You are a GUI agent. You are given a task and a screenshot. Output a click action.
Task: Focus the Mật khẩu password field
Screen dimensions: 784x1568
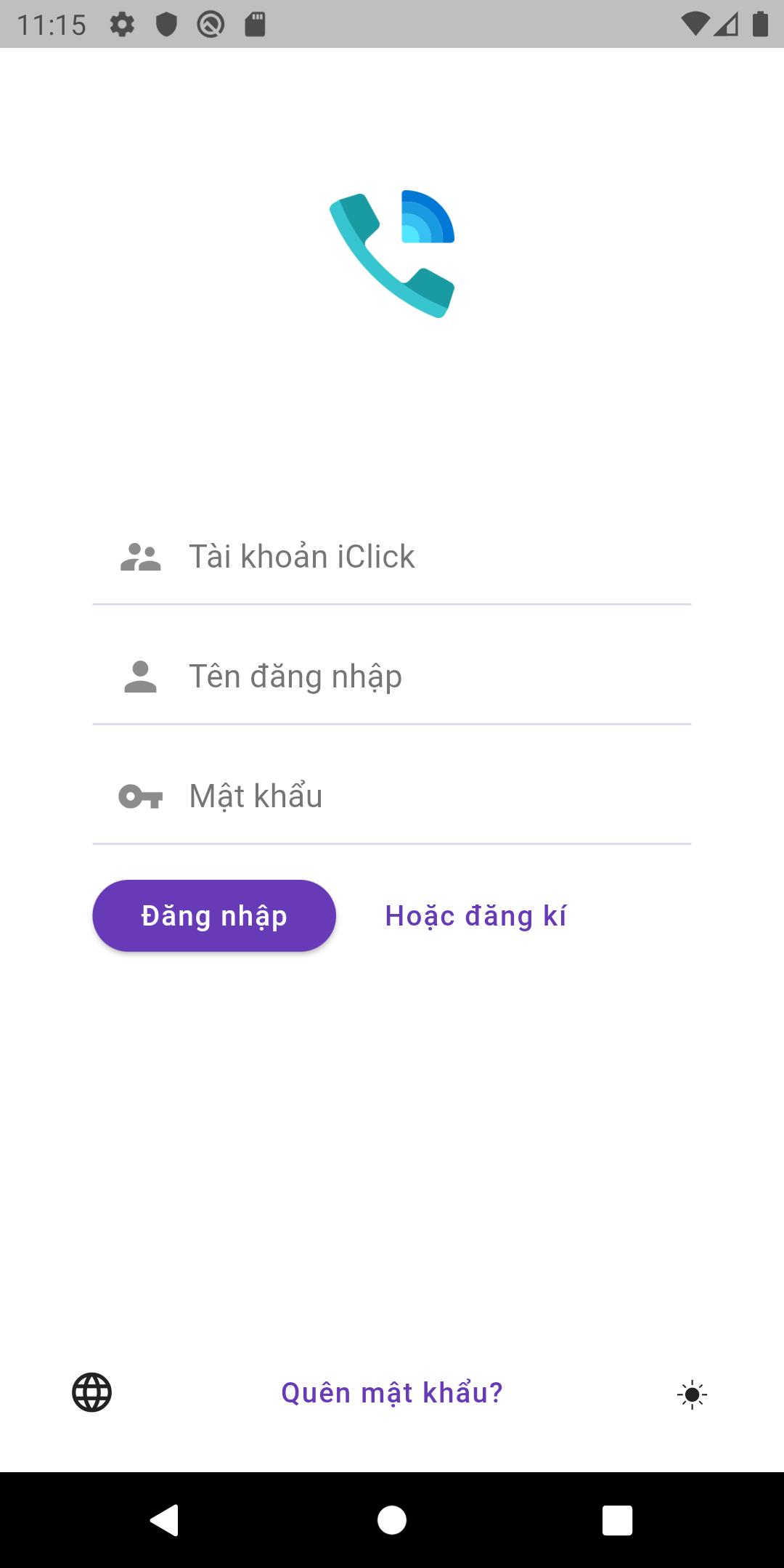tap(392, 796)
